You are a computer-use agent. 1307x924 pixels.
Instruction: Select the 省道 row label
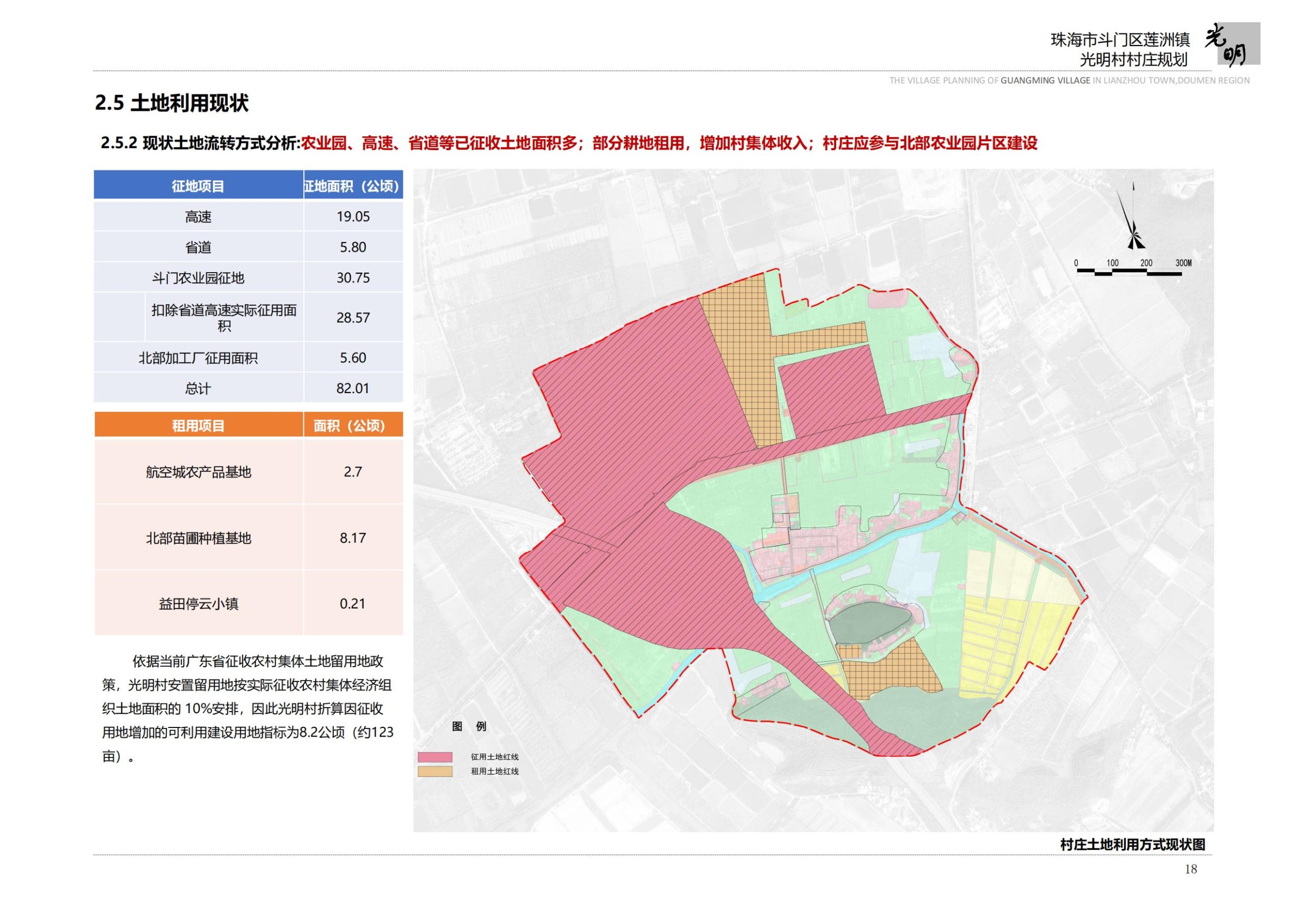198,247
